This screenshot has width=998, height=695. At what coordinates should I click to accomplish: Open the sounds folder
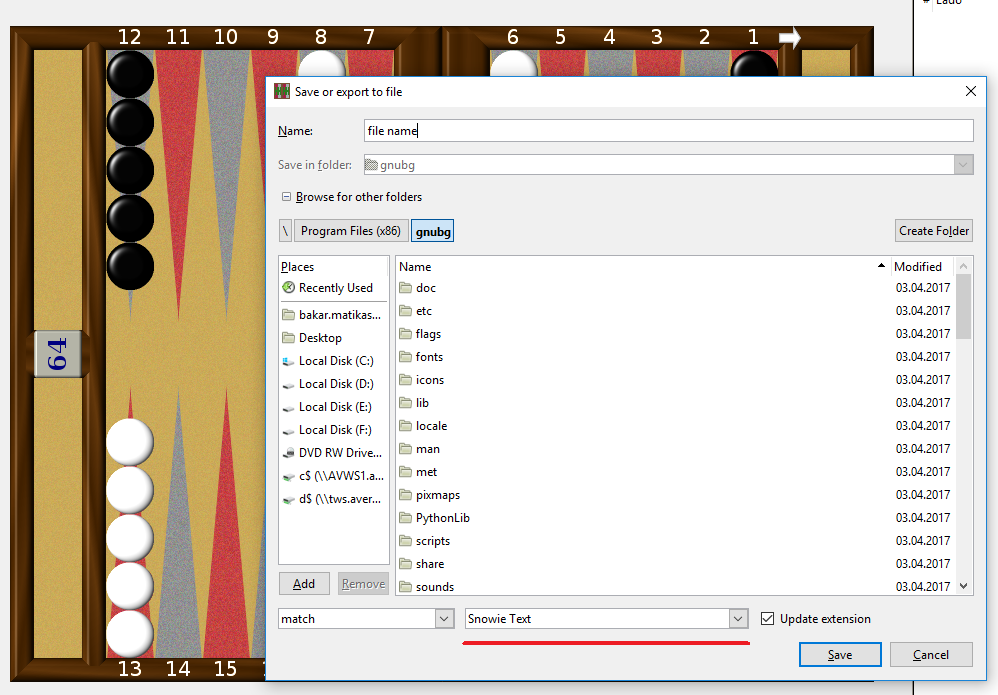pos(434,587)
